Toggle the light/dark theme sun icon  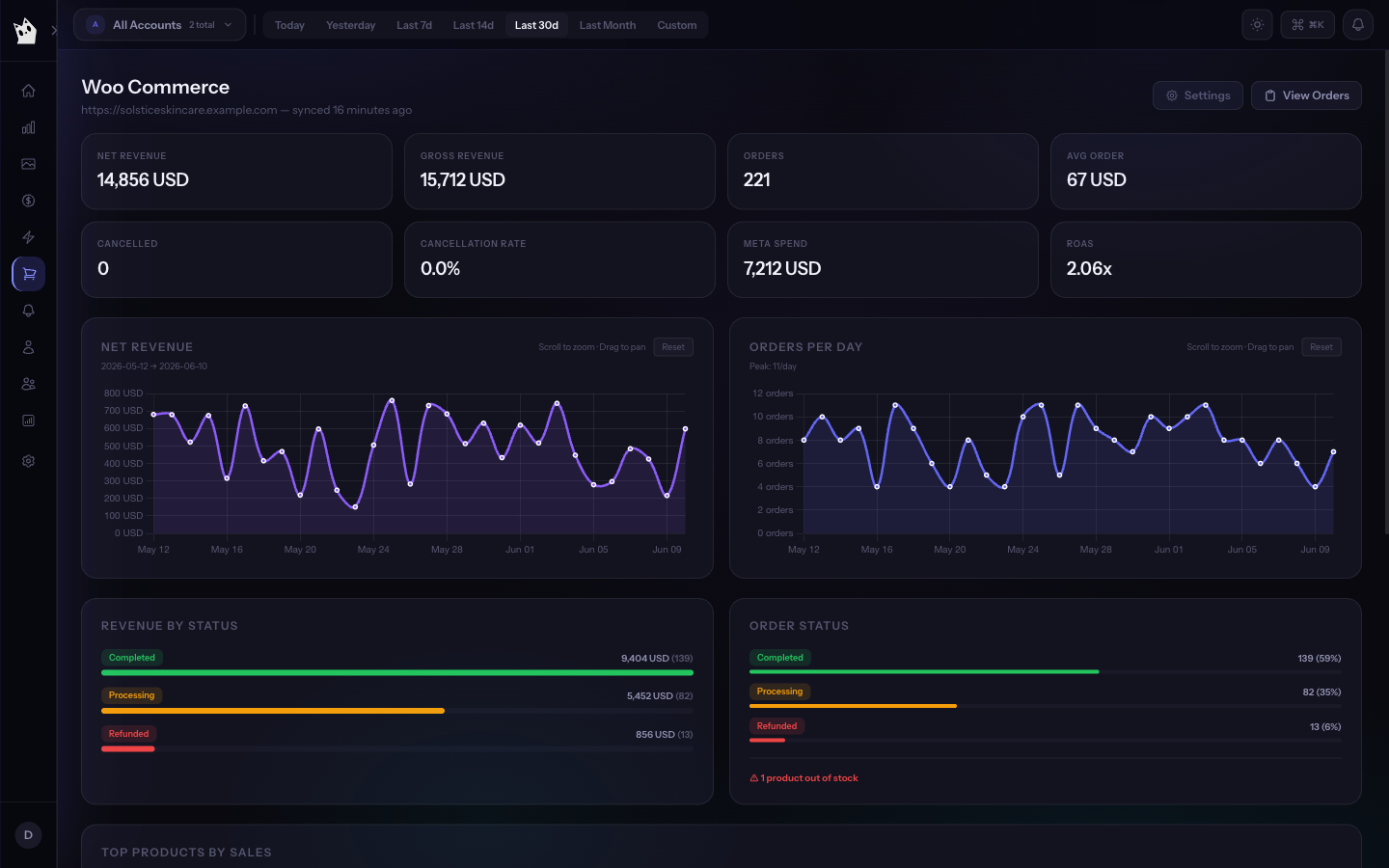pyautogui.click(x=1257, y=25)
